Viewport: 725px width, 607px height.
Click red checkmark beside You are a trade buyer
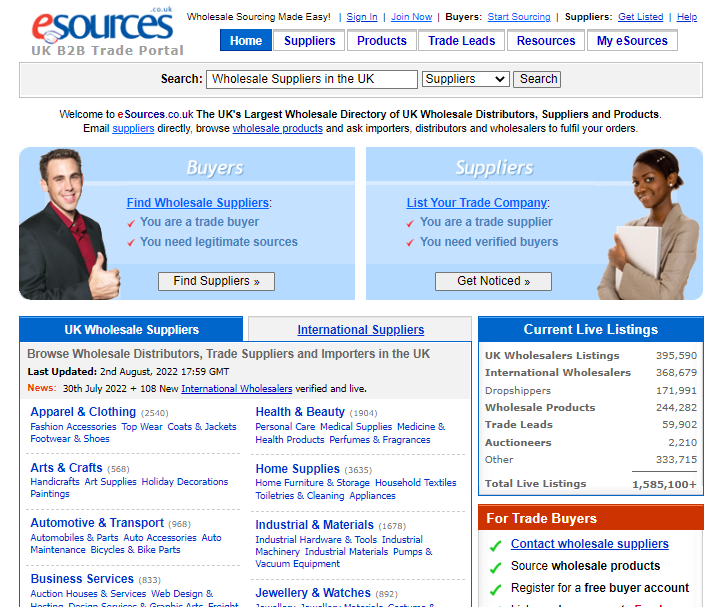pos(131,224)
